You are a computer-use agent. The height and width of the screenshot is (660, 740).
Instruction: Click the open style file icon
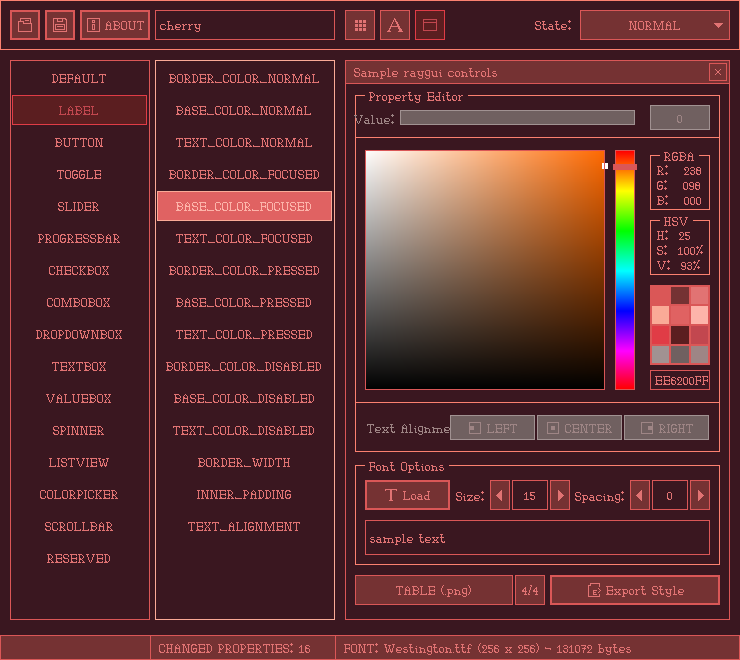tap(25, 25)
